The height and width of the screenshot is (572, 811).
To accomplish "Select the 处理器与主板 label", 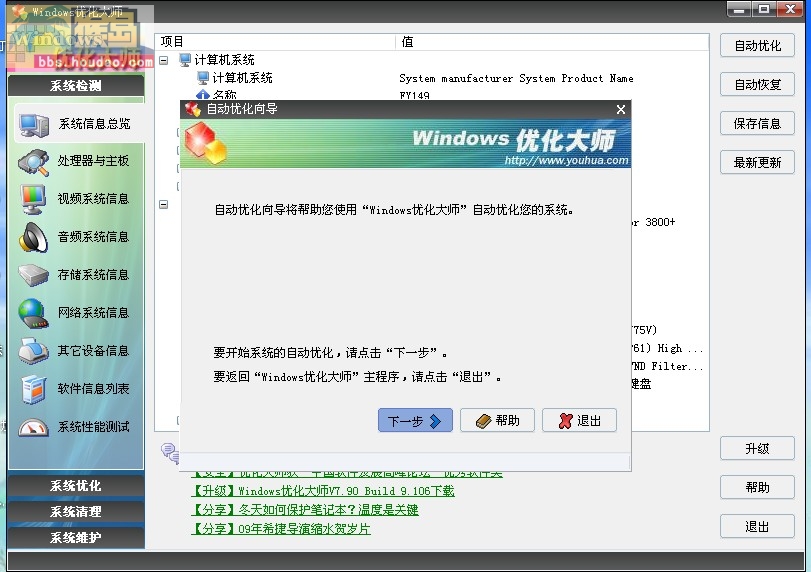I will pyautogui.click(x=94, y=161).
